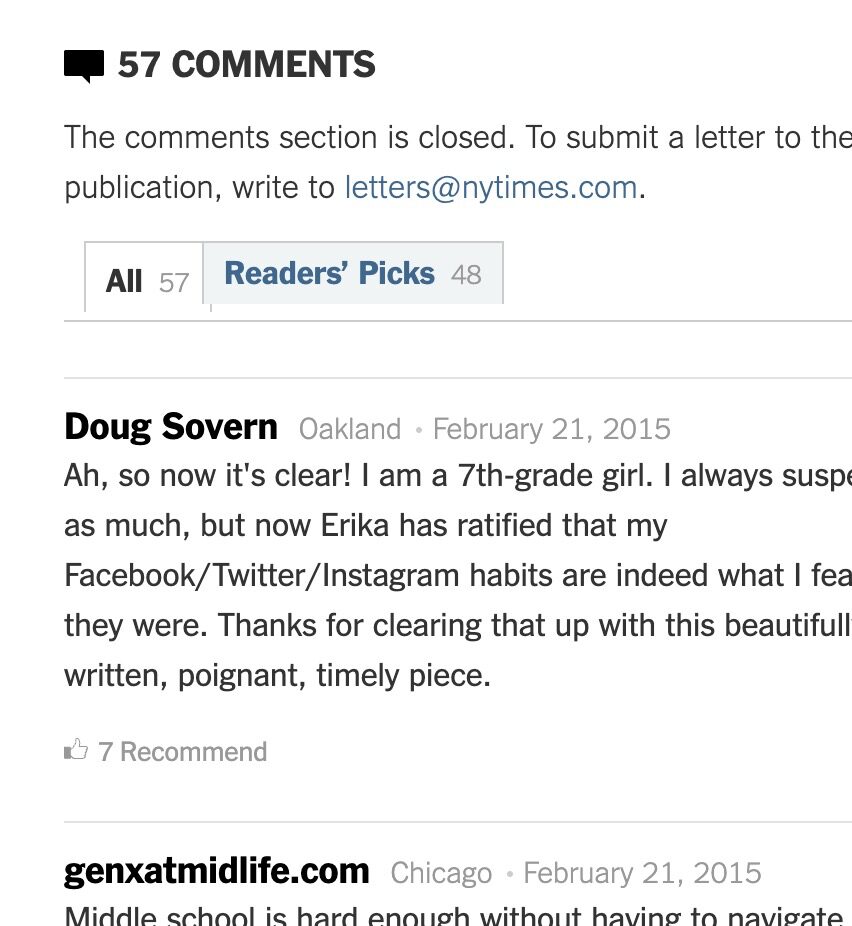Click commenter name genxatmidlife.com
The image size is (852, 926).
pyautogui.click(x=216, y=872)
